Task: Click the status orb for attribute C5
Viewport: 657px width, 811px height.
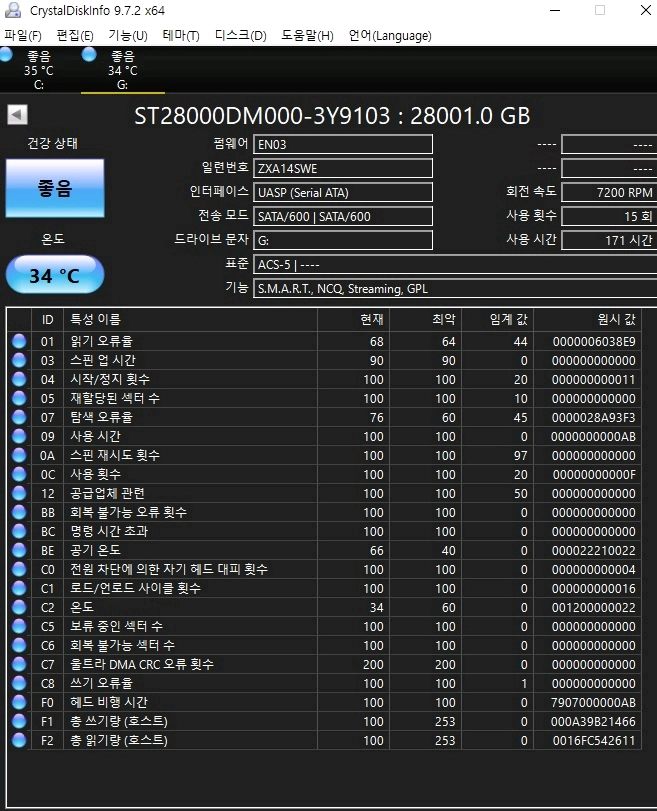Action: click(x=19, y=626)
